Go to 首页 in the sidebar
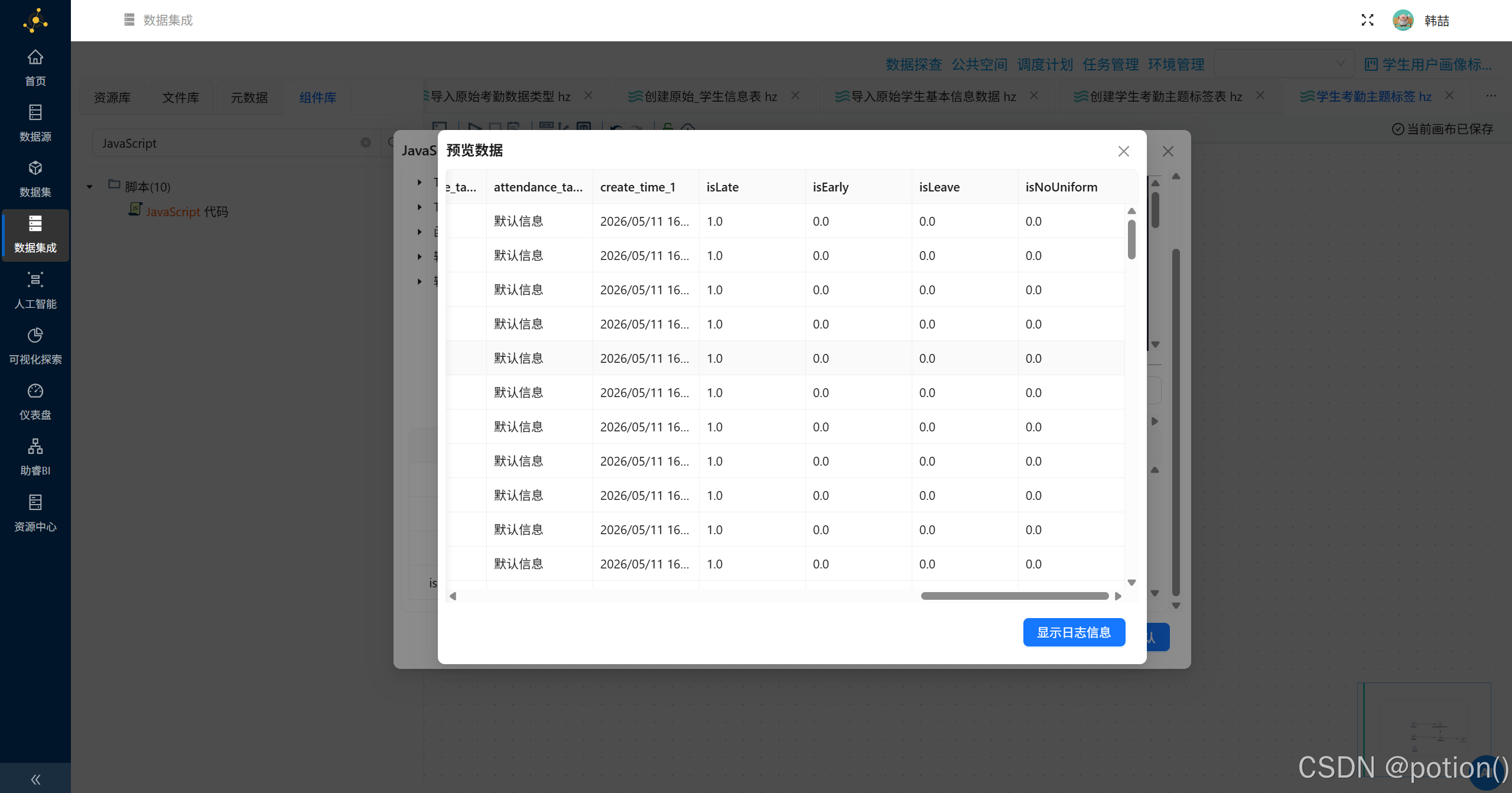The width and height of the screenshot is (1512, 793). (x=35, y=68)
